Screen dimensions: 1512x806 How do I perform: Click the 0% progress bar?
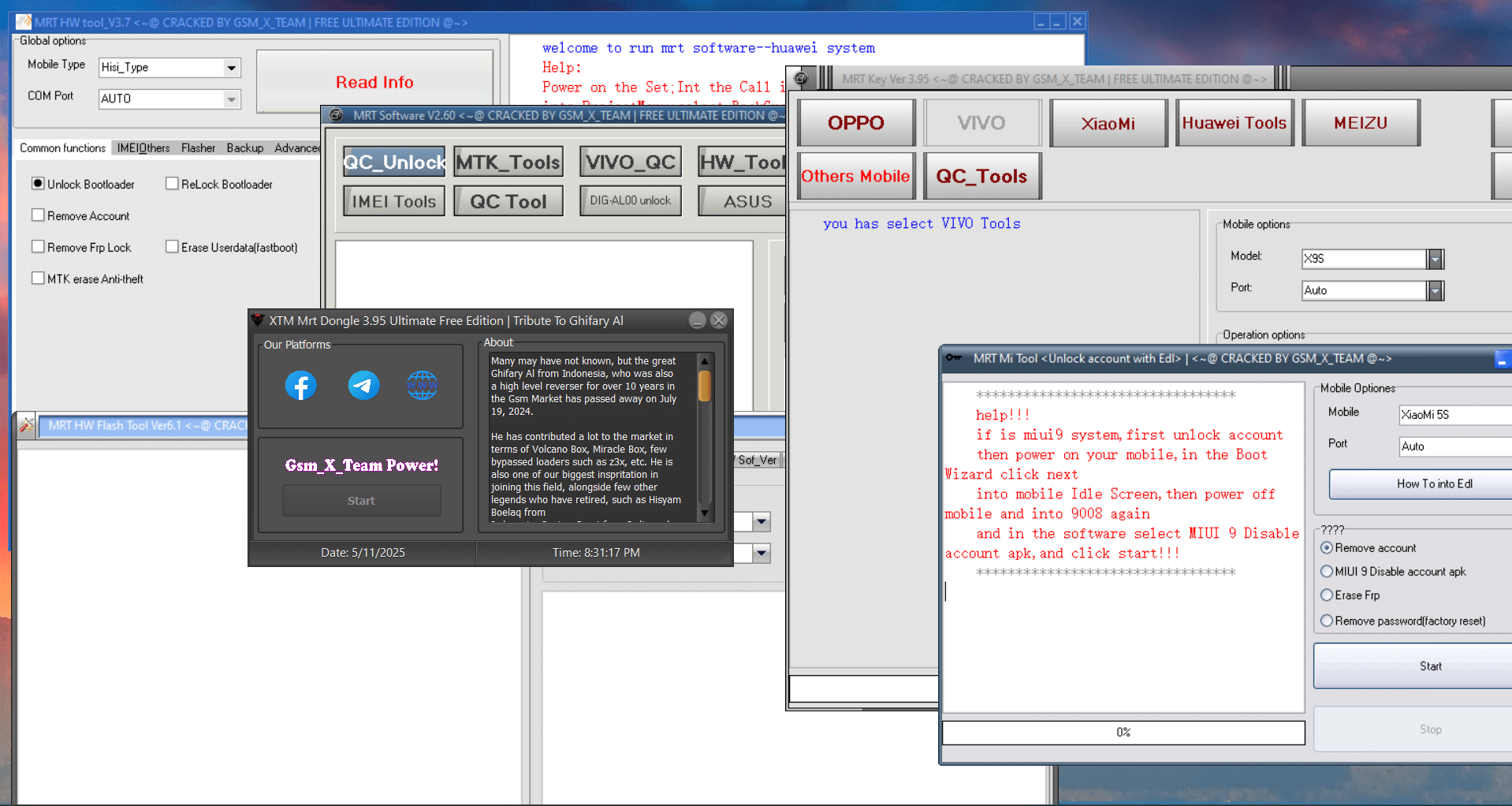click(1123, 733)
